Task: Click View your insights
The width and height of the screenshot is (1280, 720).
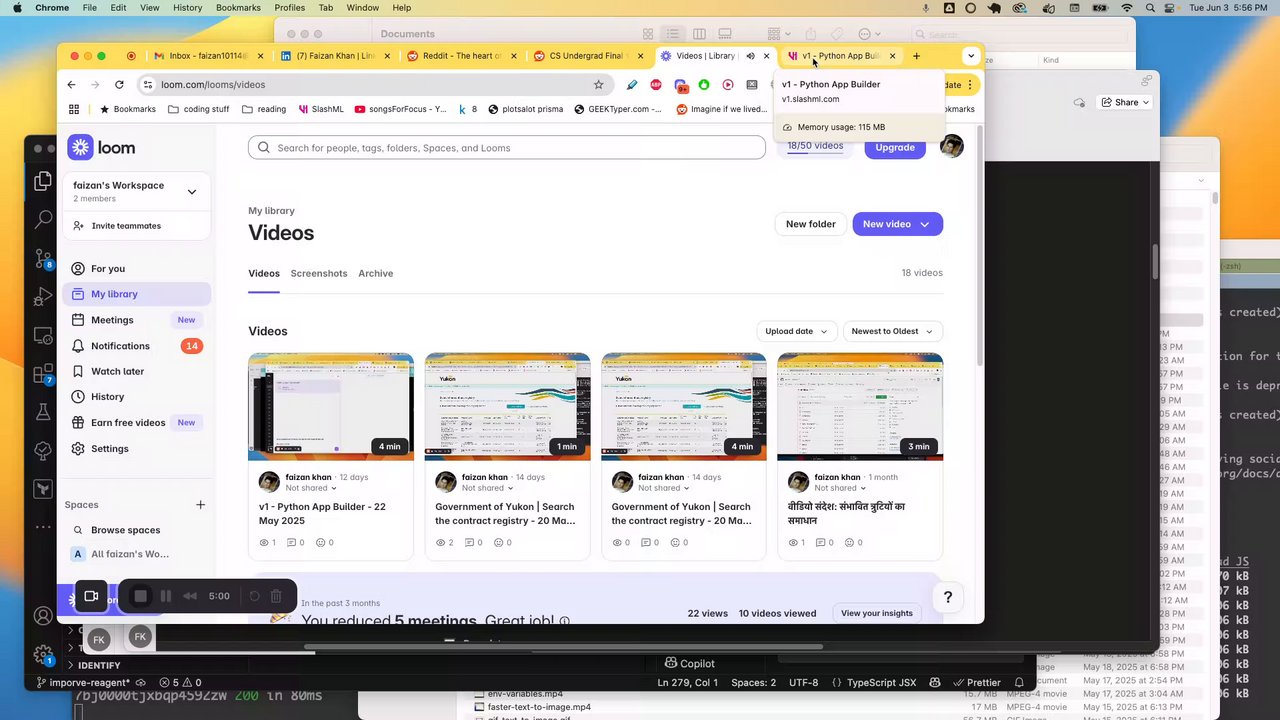Action: point(876,613)
